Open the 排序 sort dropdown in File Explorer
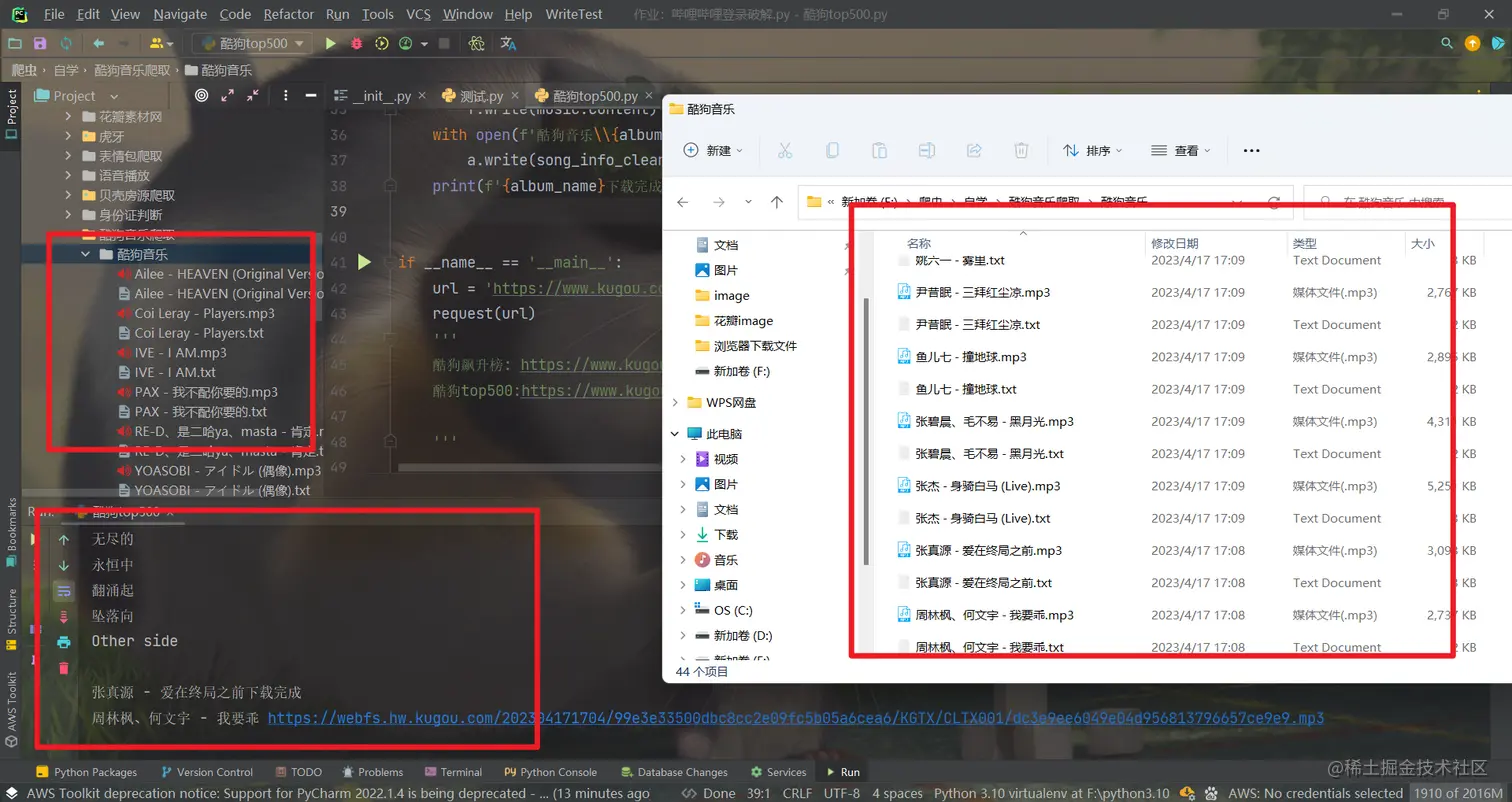1512x802 pixels. click(x=1092, y=150)
